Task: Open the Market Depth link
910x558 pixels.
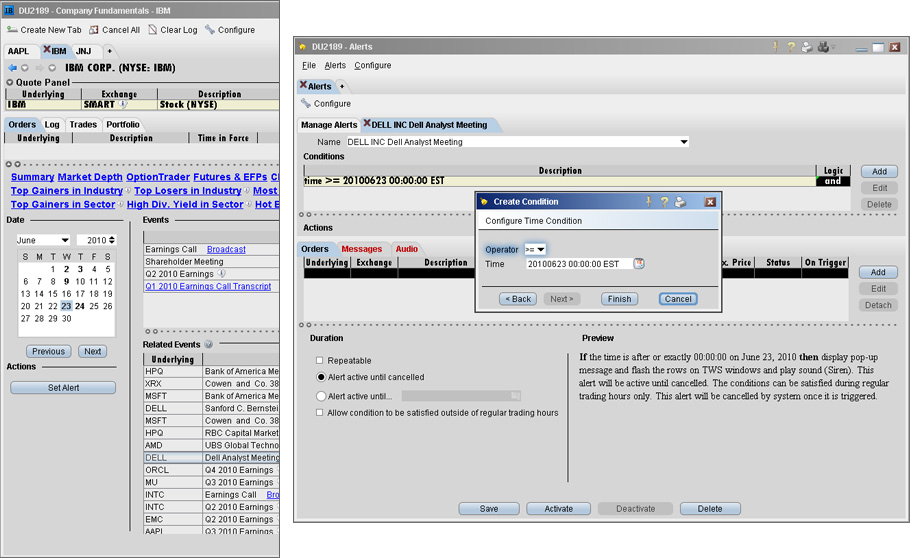Action: (x=90, y=177)
